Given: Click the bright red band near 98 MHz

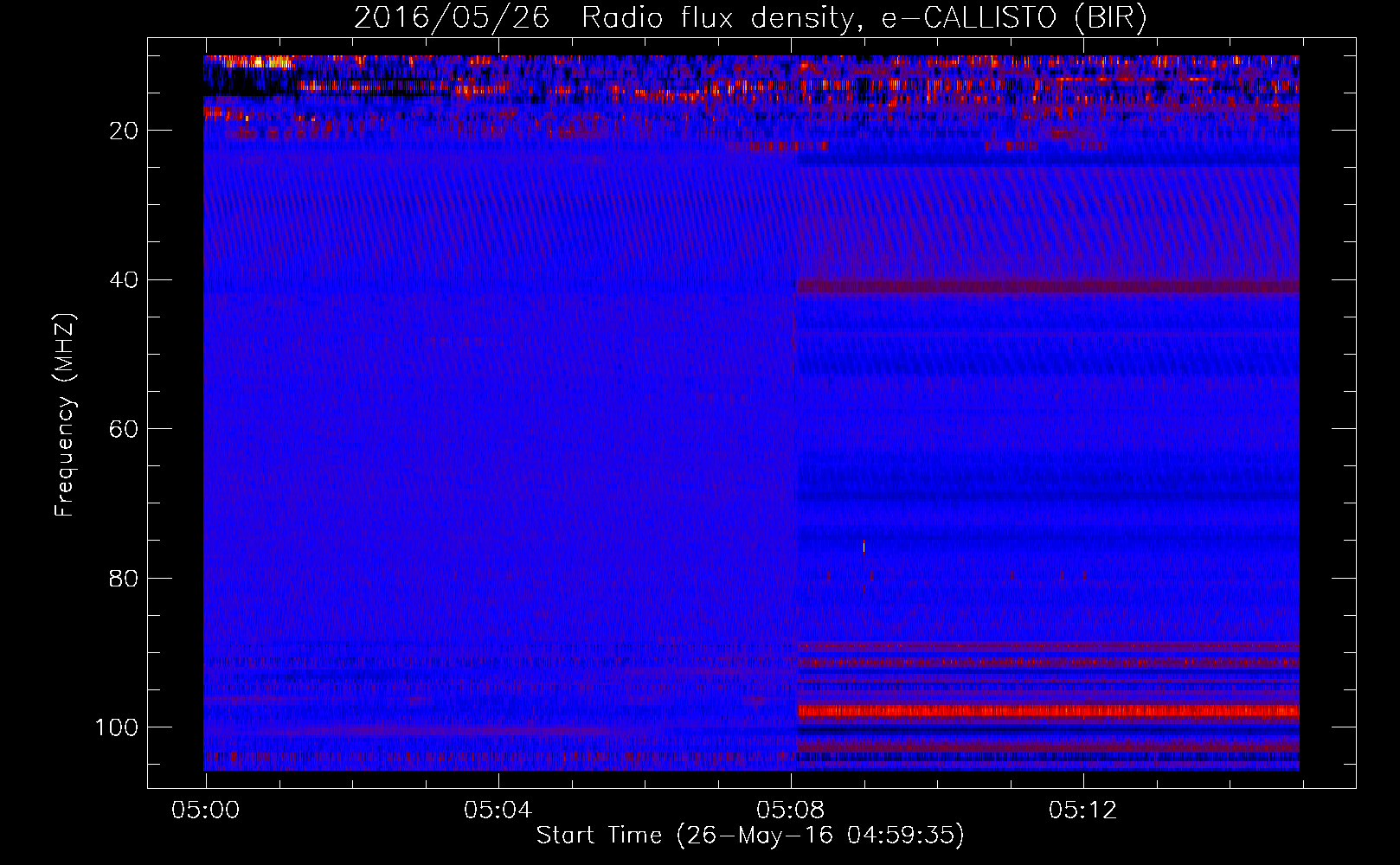Looking at the screenshot, I should point(1048,712).
